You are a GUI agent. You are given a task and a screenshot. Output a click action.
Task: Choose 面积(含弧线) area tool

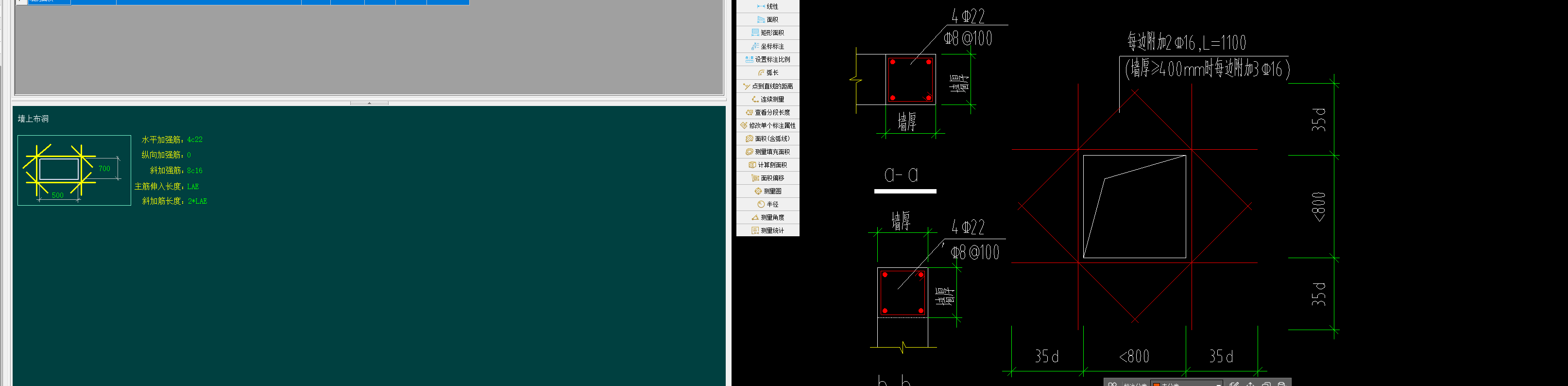coord(767,139)
